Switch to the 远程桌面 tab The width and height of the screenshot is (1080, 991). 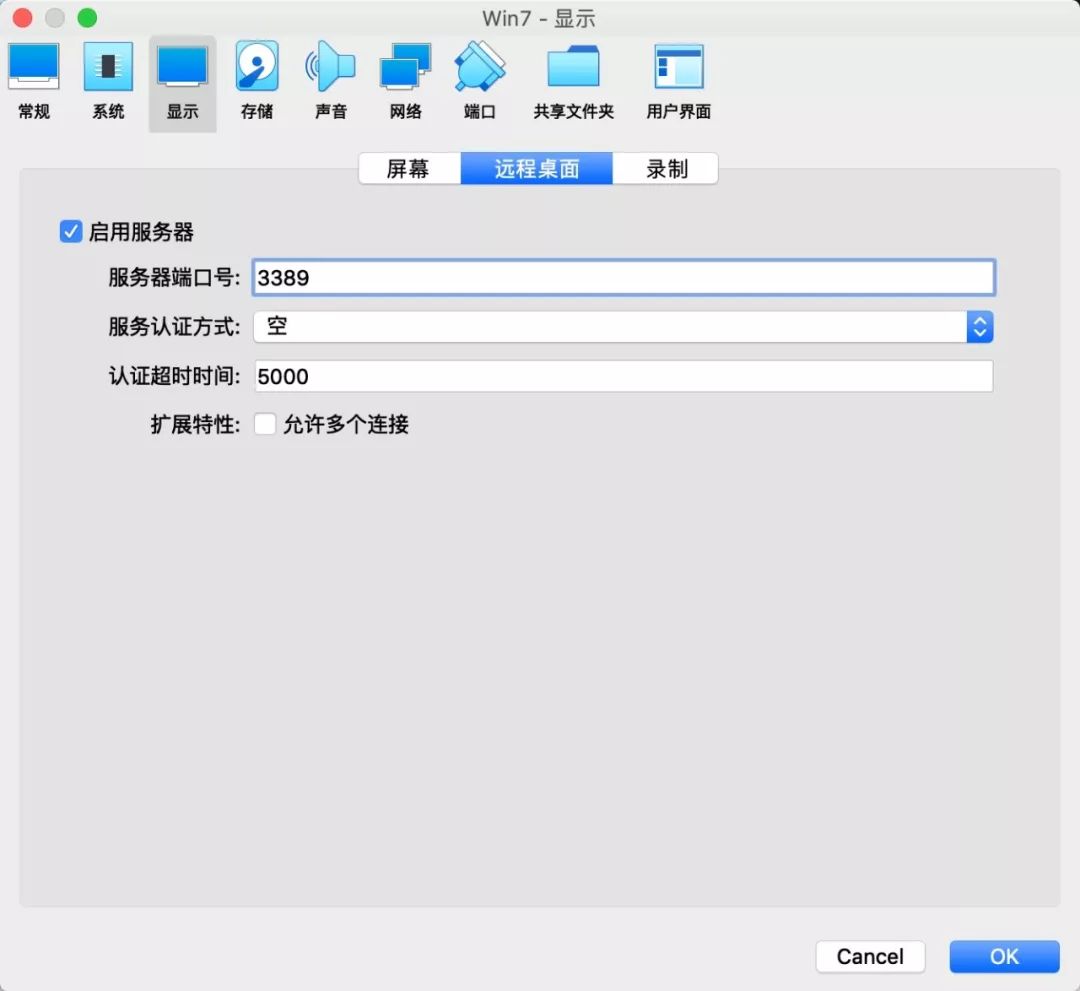point(537,169)
